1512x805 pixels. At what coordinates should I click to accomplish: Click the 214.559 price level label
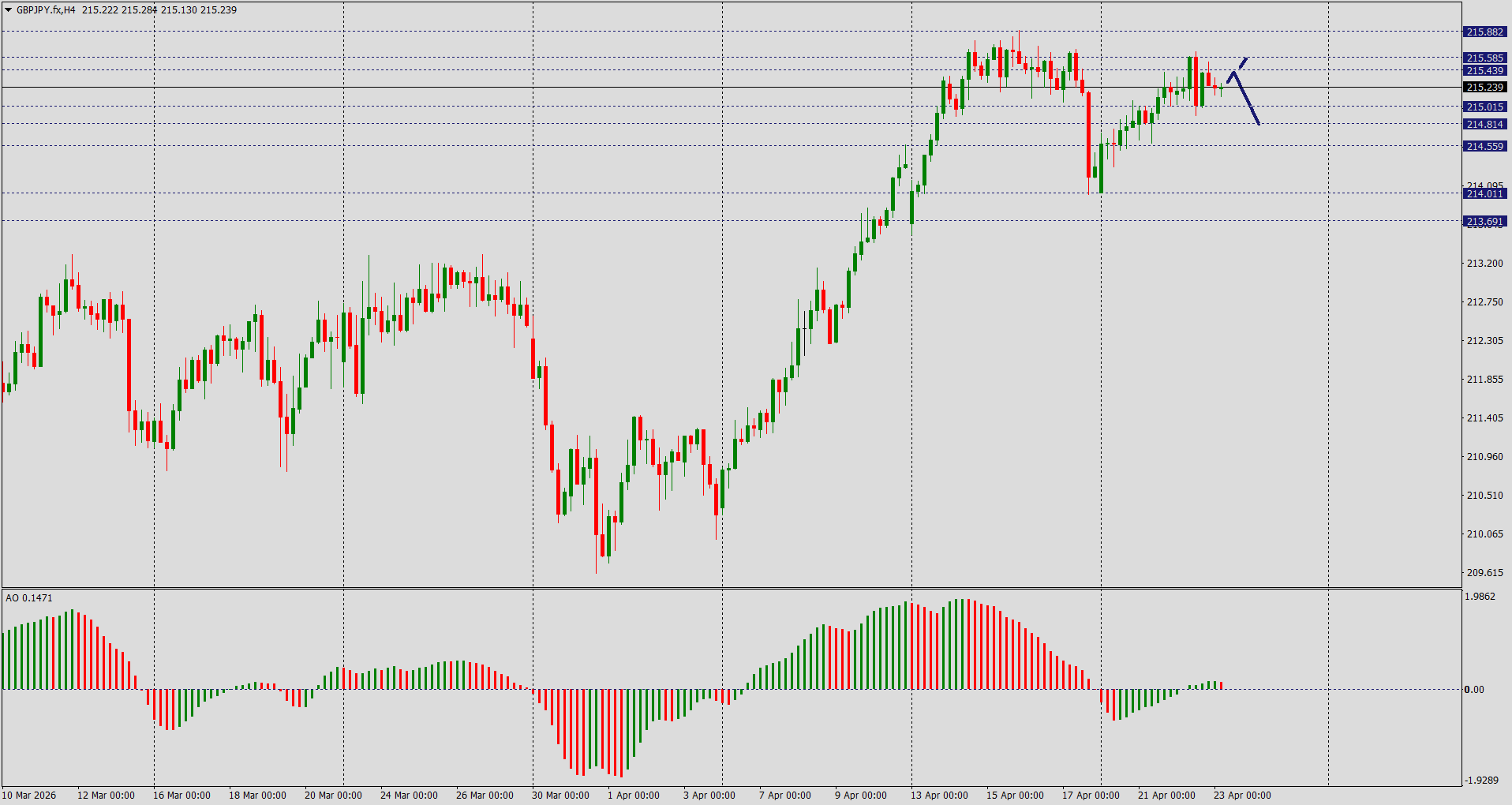point(1485,147)
